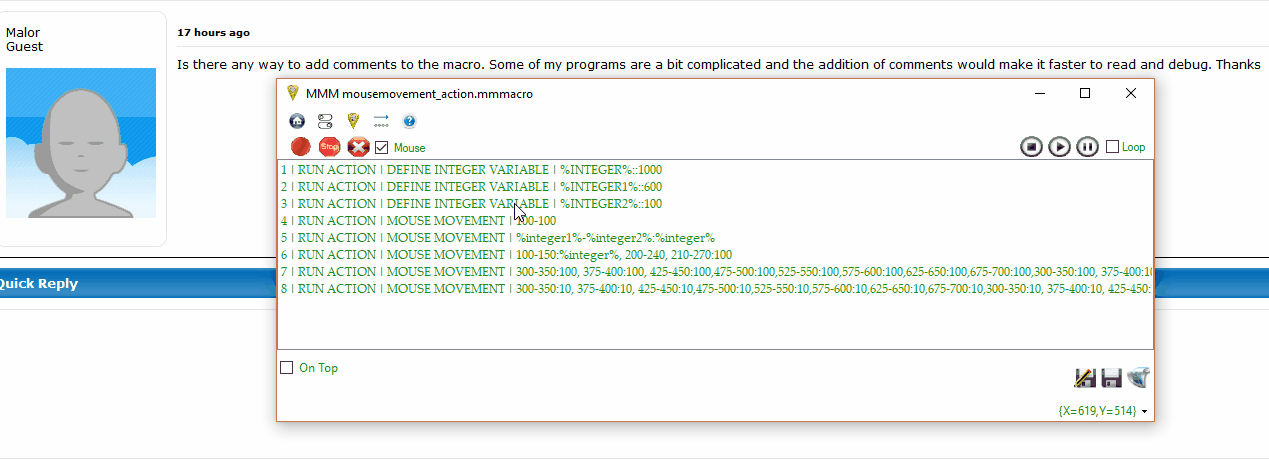Save the macro with the floppy disk icon

[1111, 377]
